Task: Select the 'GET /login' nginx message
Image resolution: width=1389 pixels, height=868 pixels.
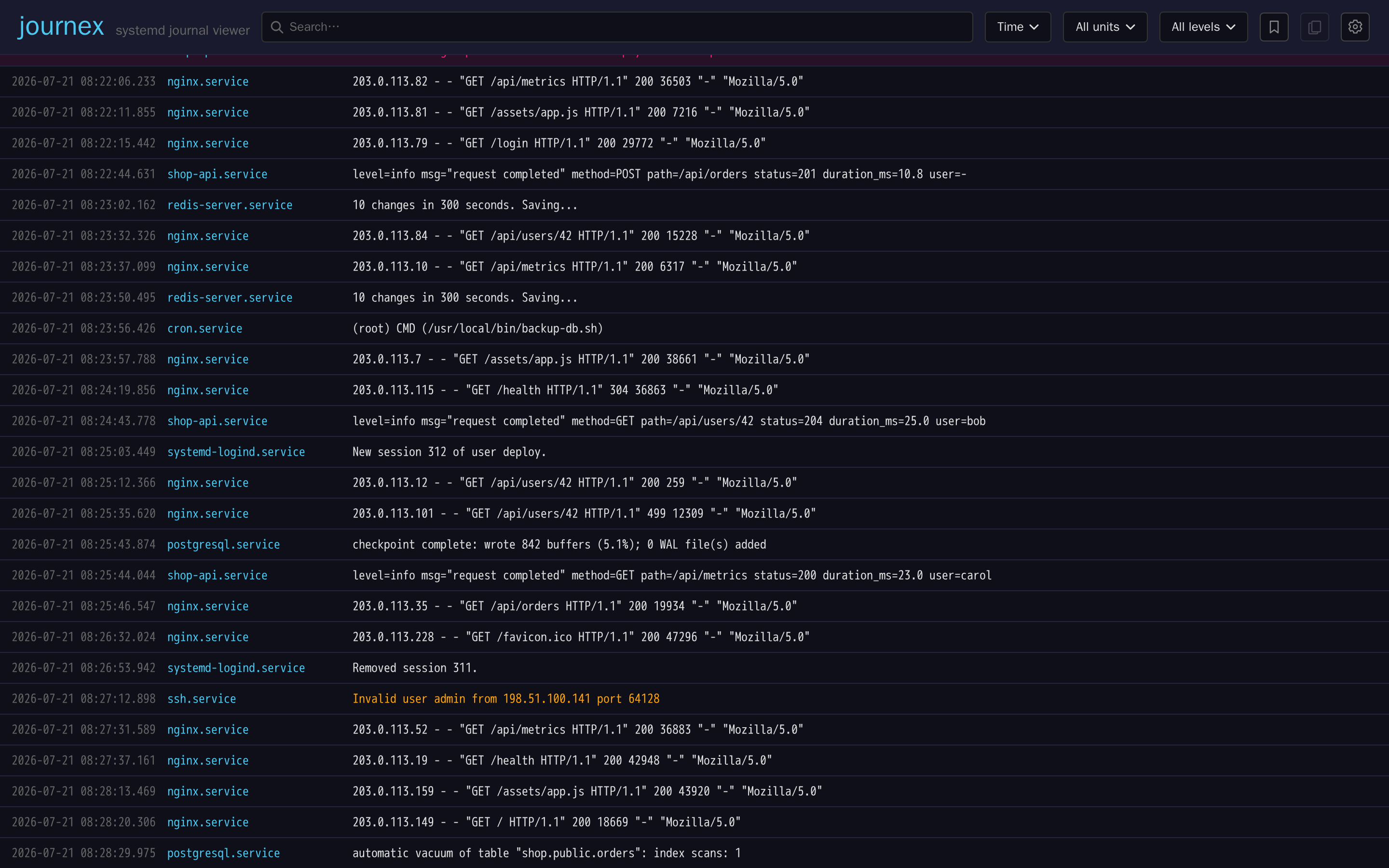Action: [559, 144]
